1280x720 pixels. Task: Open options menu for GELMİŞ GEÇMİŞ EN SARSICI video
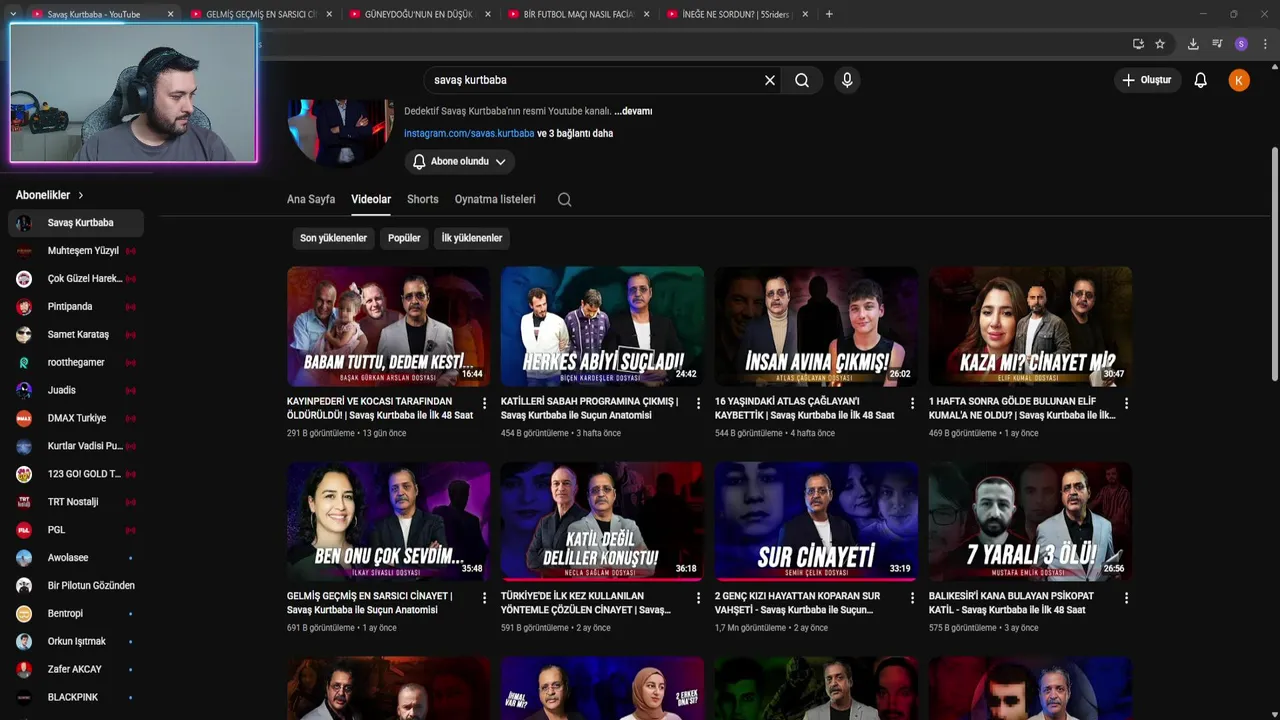coord(485,598)
